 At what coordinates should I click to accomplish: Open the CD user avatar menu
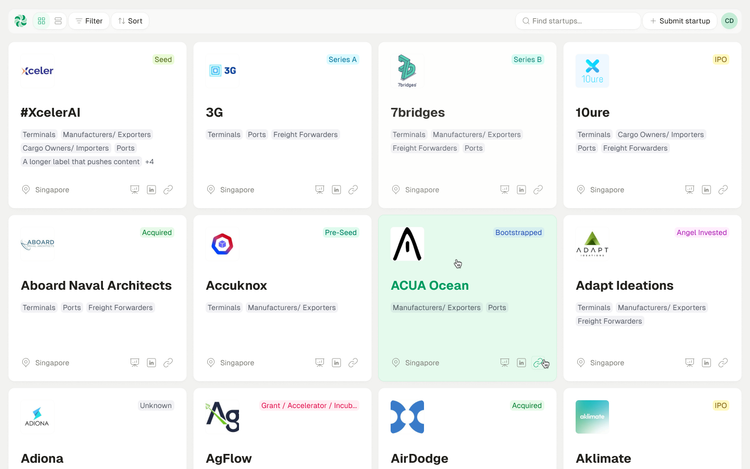click(x=729, y=21)
